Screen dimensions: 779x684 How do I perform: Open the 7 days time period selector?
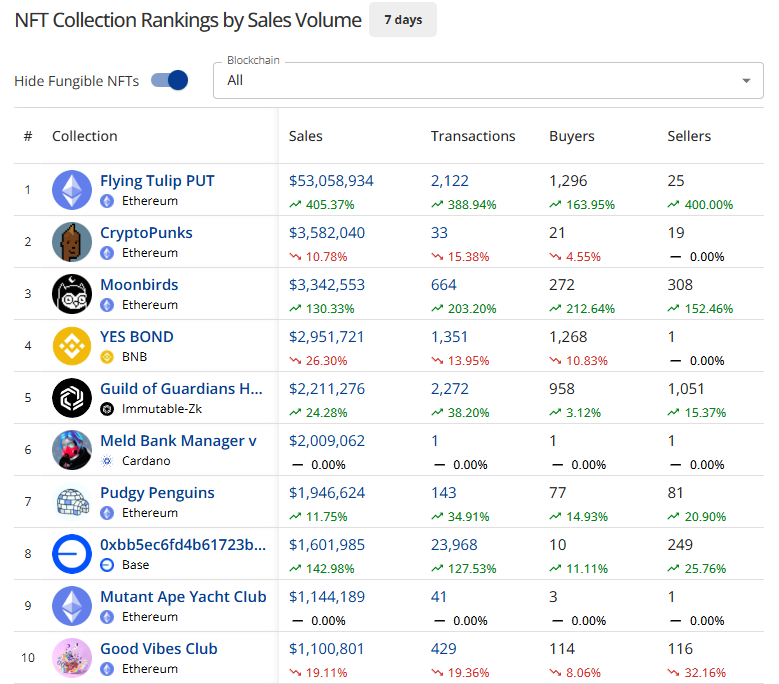(x=402, y=20)
